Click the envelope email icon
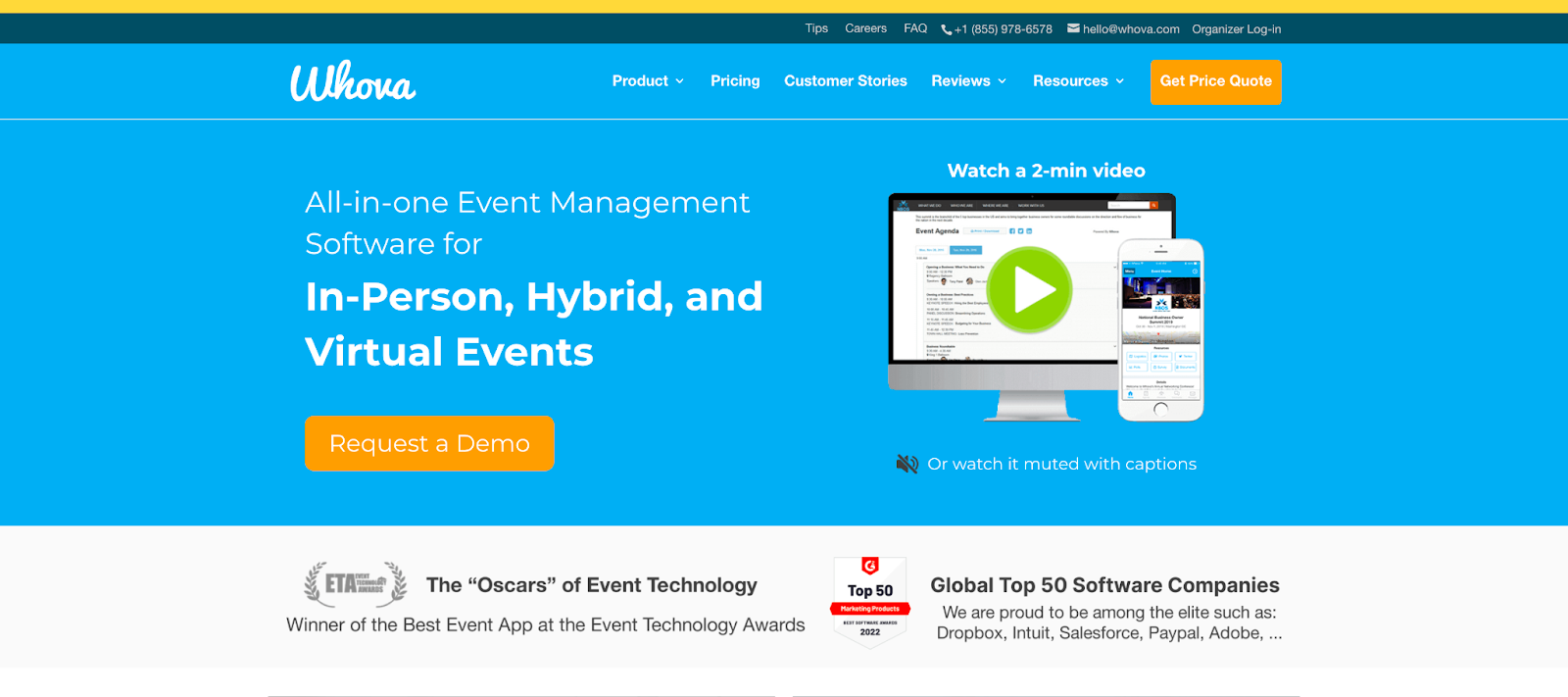 tap(1073, 28)
